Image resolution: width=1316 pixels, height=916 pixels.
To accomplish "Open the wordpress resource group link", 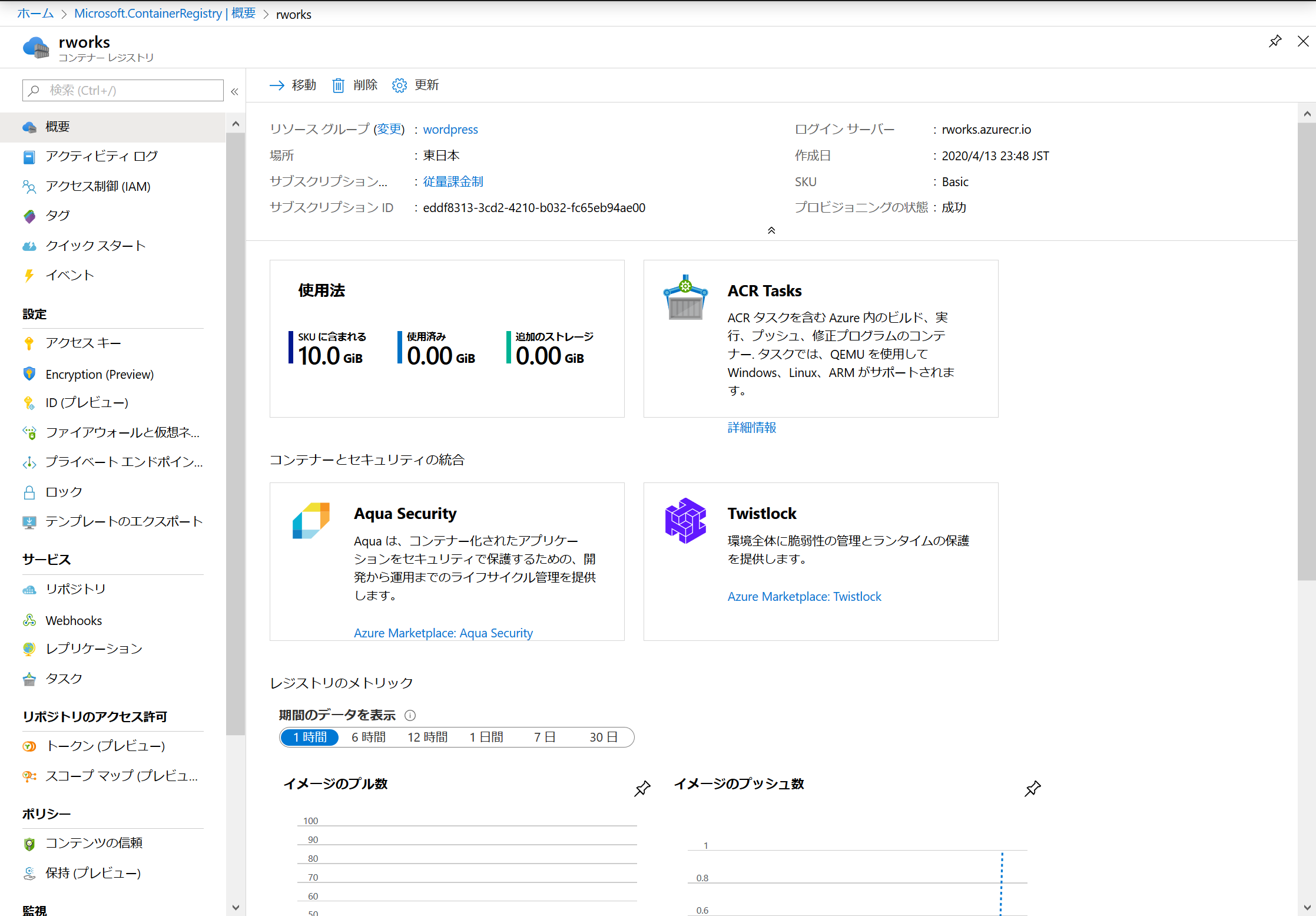I will [x=450, y=130].
